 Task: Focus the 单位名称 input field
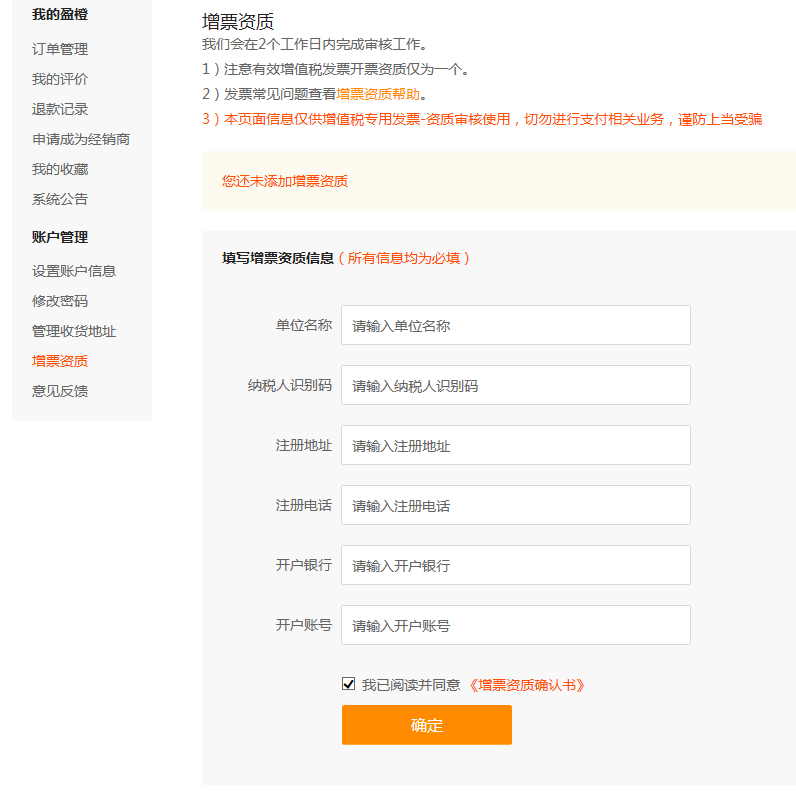tap(515, 325)
